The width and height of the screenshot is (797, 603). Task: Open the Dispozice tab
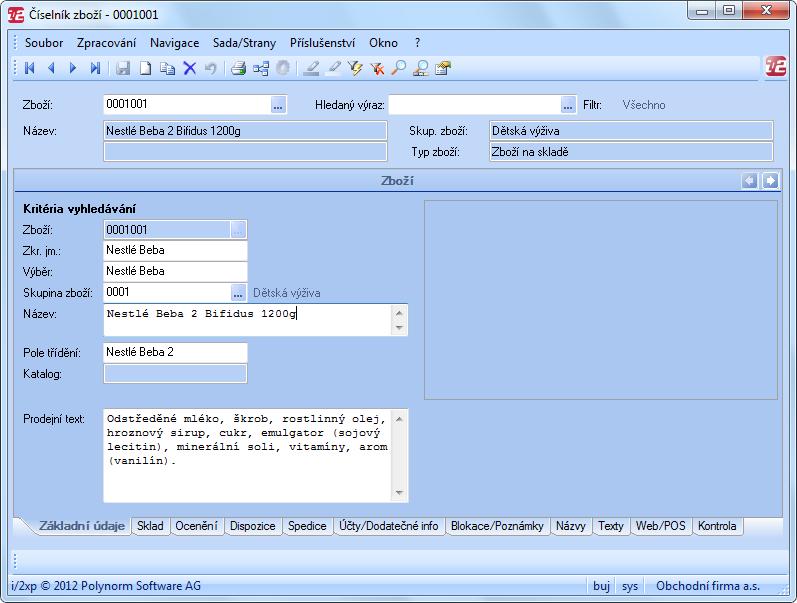253,526
